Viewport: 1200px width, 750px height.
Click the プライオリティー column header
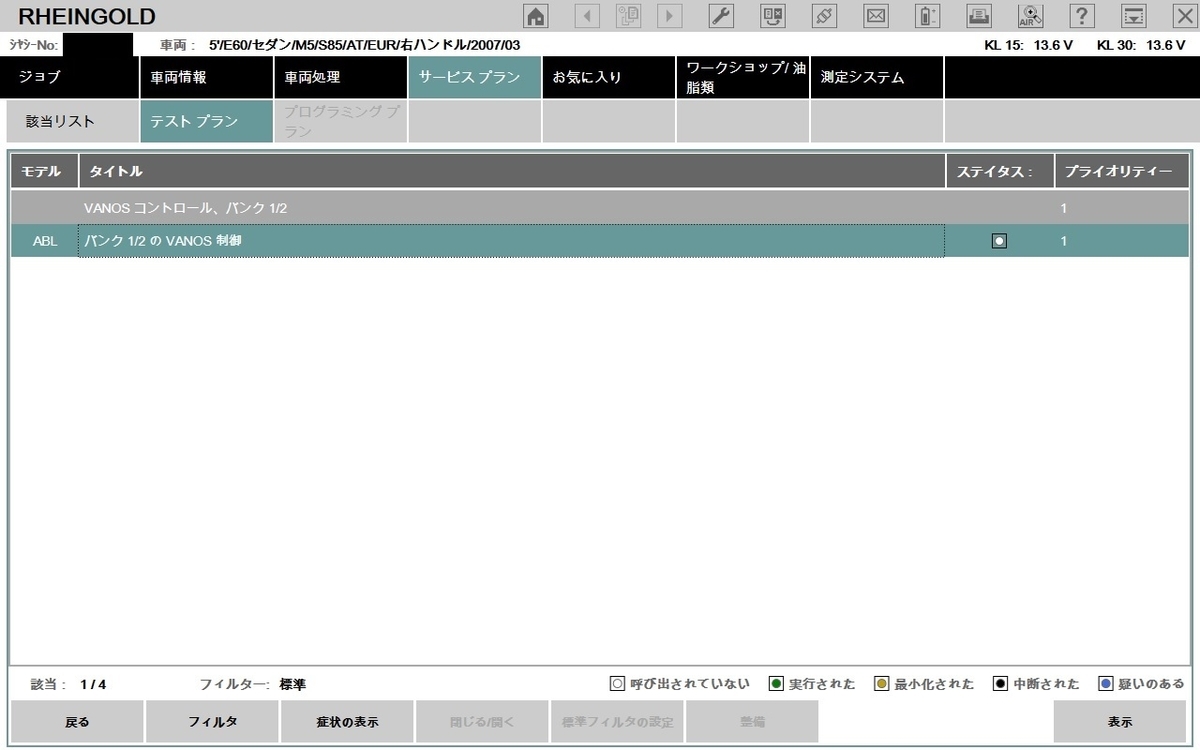click(x=1122, y=171)
